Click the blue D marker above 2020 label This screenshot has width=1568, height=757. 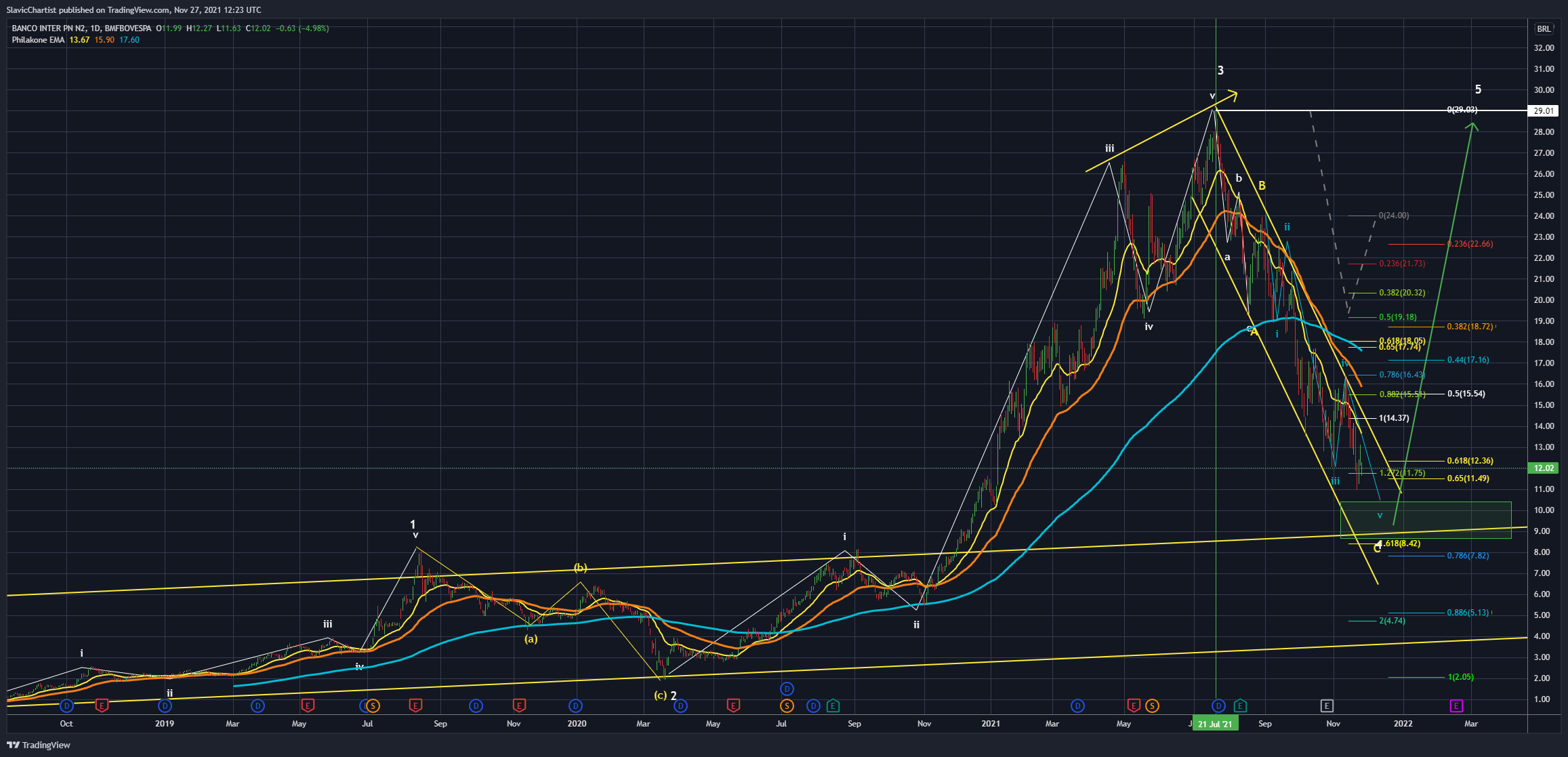tap(575, 706)
